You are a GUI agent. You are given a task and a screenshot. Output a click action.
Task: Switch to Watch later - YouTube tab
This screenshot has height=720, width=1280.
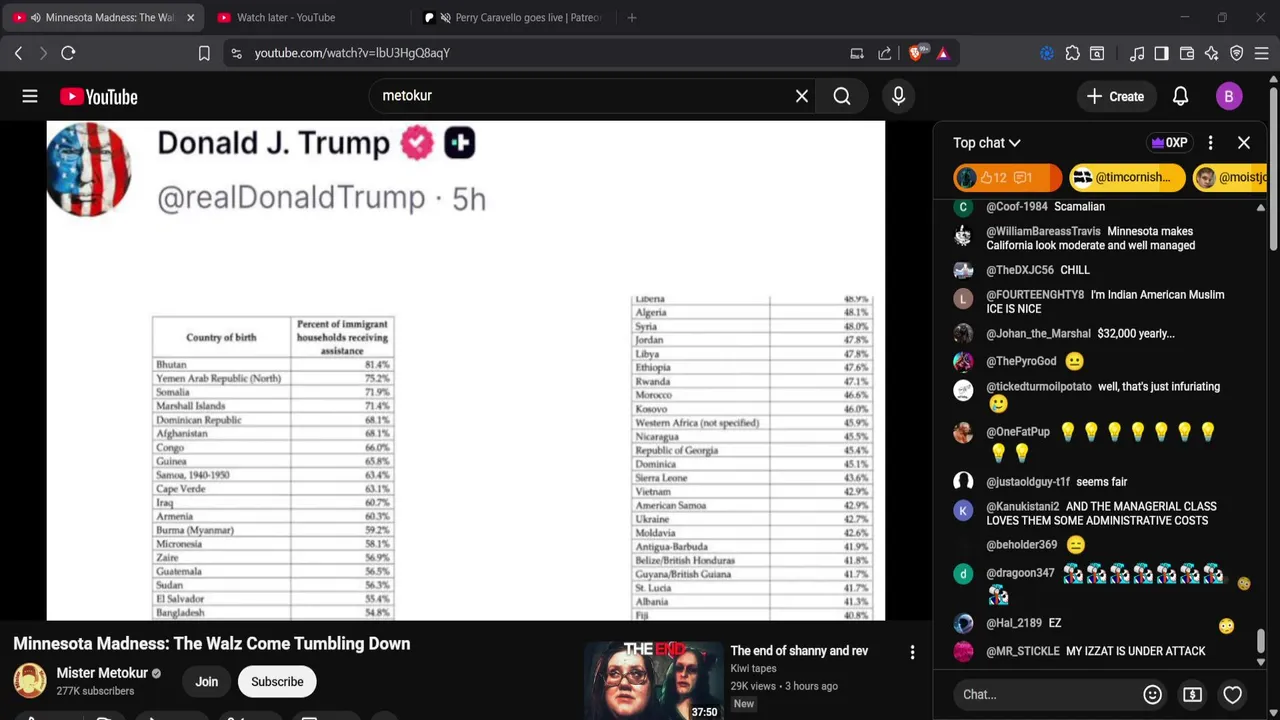coord(286,17)
